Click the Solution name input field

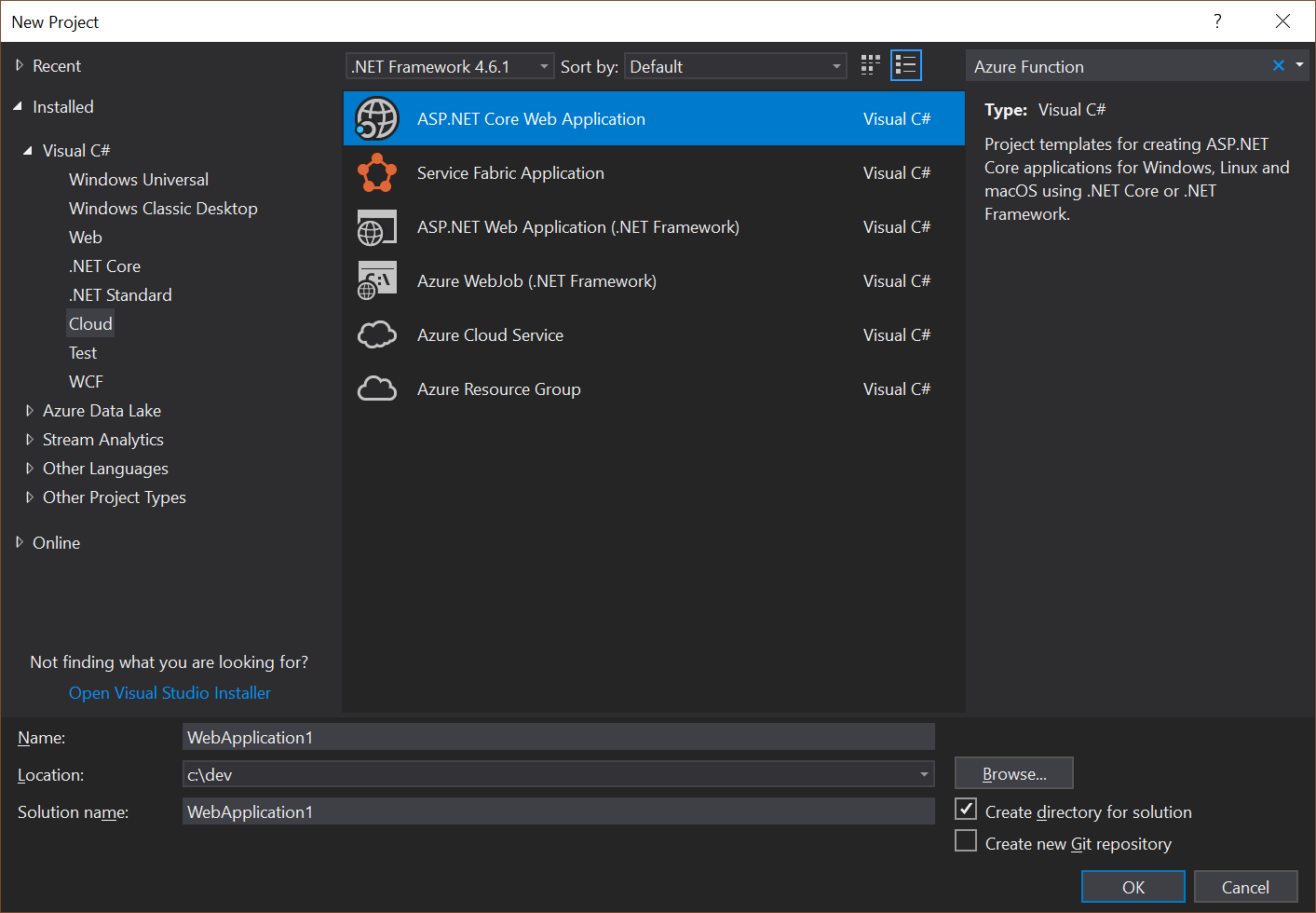pyautogui.click(x=559, y=811)
